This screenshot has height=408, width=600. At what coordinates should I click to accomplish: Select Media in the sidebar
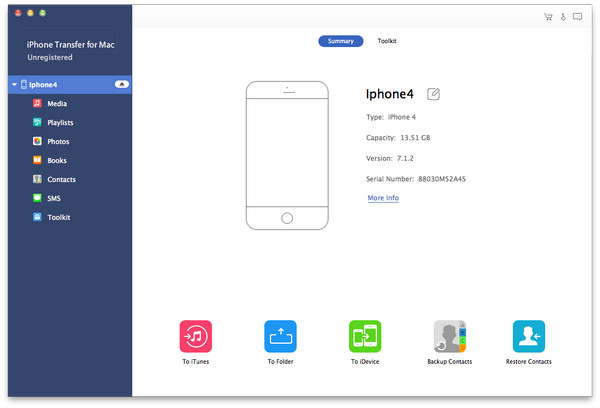point(57,103)
